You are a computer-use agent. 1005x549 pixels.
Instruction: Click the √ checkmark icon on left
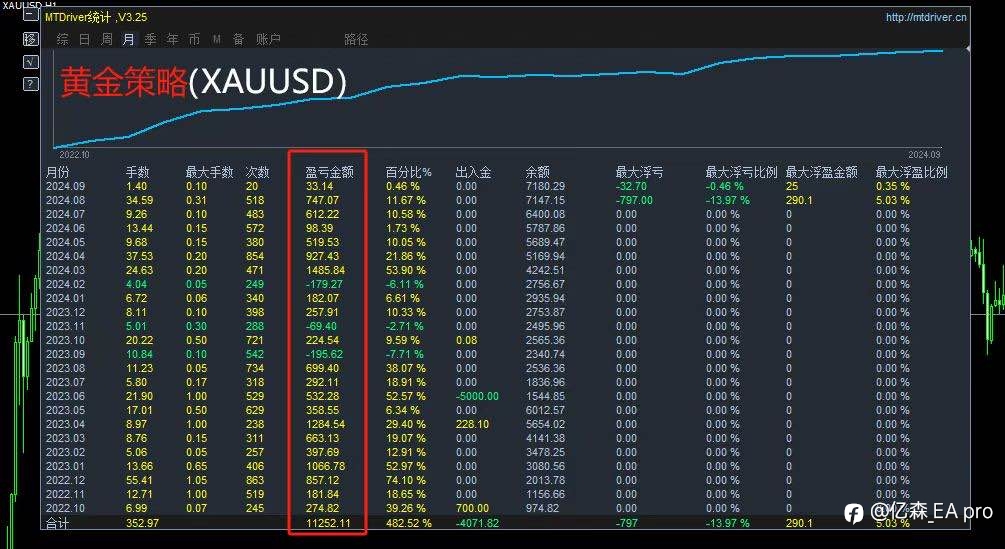coord(31,61)
